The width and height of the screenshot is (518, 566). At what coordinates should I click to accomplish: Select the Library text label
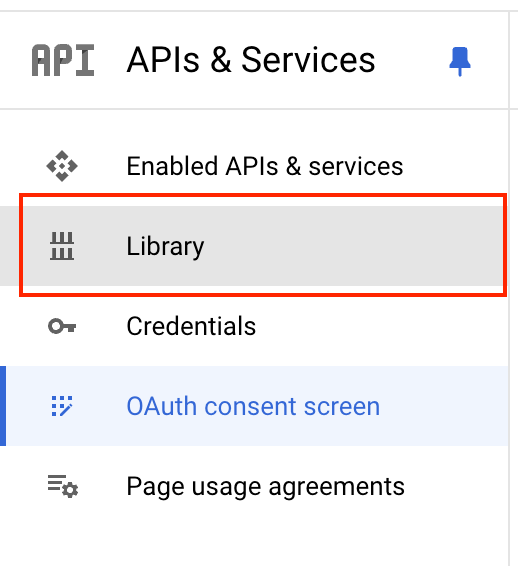point(165,247)
